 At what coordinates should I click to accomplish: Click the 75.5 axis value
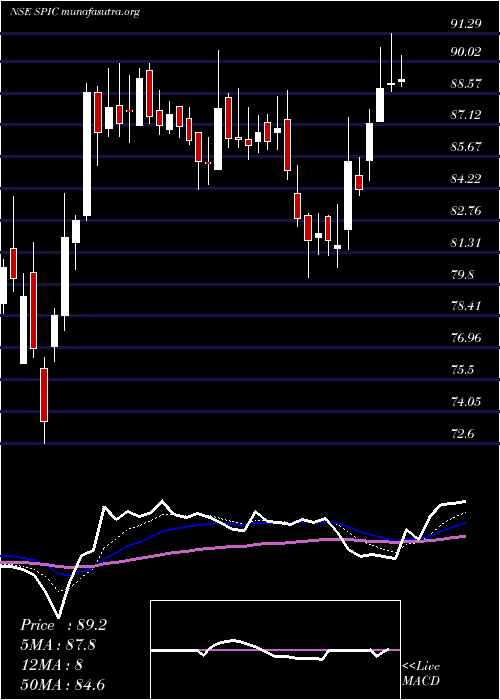pyautogui.click(x=462, y=370)
